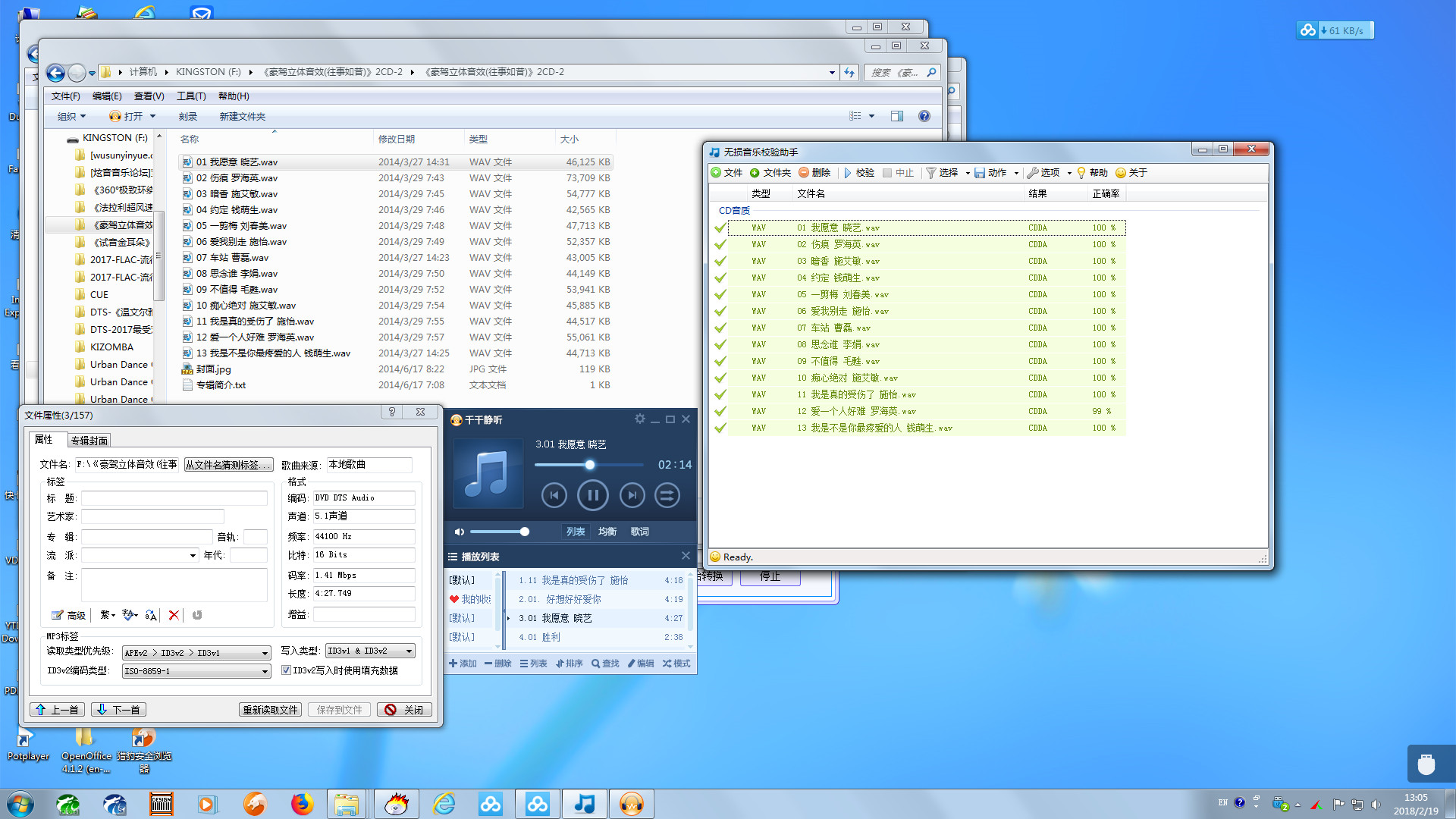This screenshot has height=819, width=1456.
Task: Skip to next track in 千千静听
Action: coord(632,495)
